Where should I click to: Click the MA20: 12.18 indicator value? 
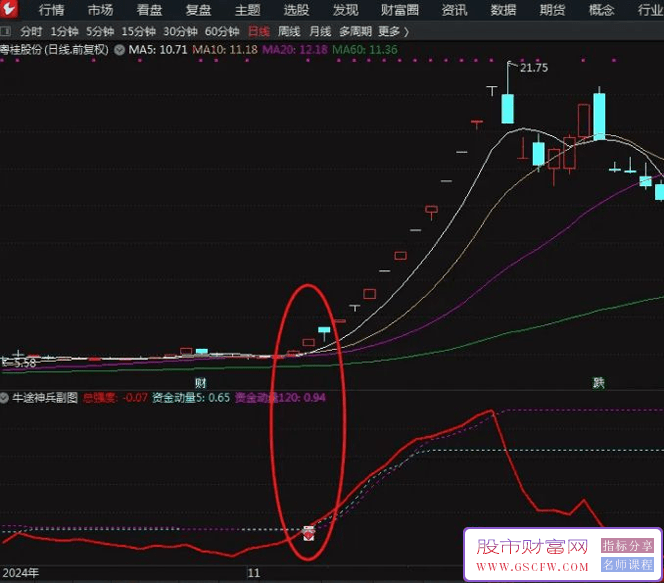(x=295, y=50)
